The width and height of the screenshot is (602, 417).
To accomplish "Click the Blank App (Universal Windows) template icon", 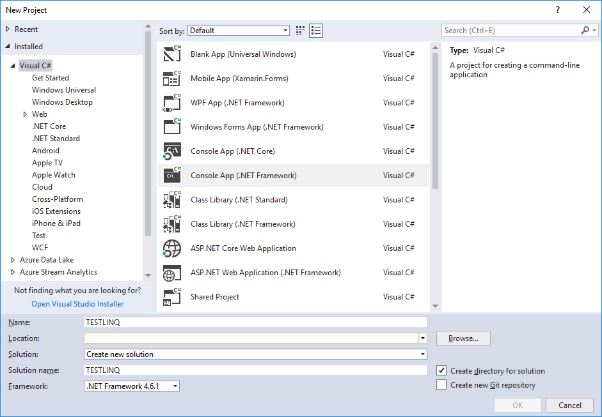I will [x=172, y=54].
